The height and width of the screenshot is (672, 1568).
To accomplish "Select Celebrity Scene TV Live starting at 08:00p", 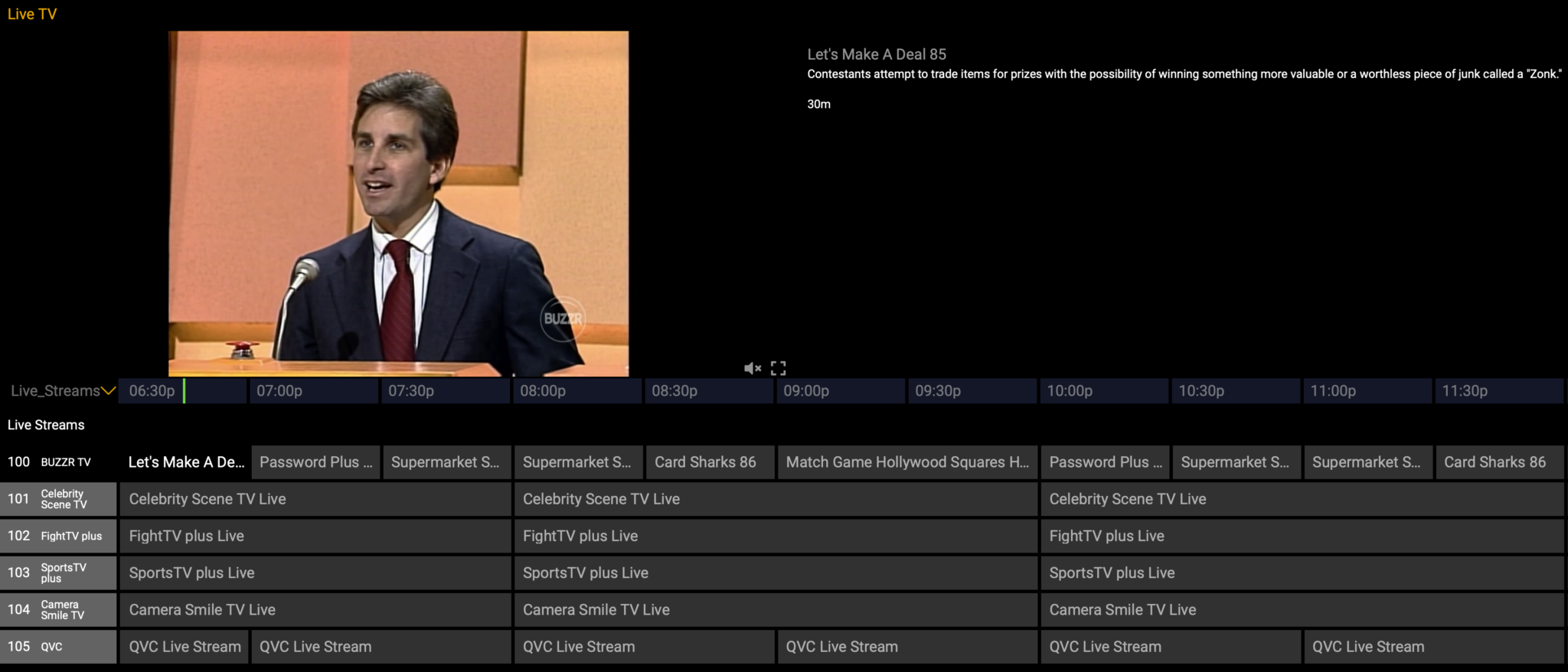I will coord(776,499).
